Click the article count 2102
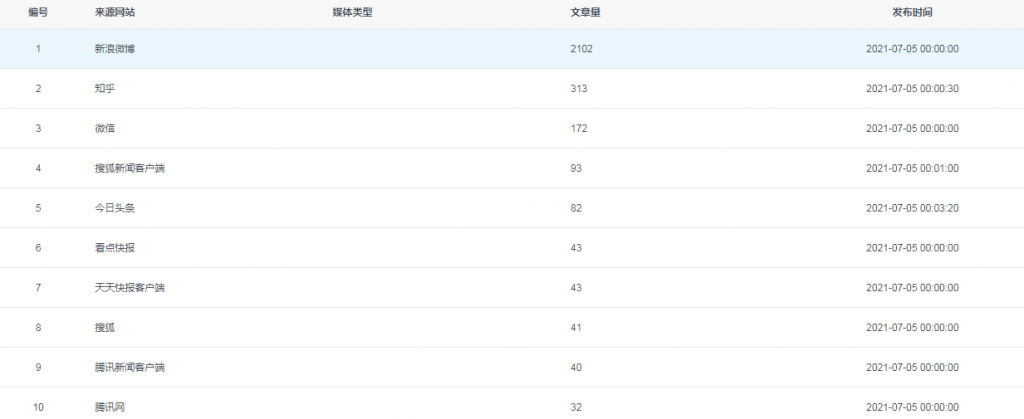This screenshot has width=1024, height=419. click(581, 49)
